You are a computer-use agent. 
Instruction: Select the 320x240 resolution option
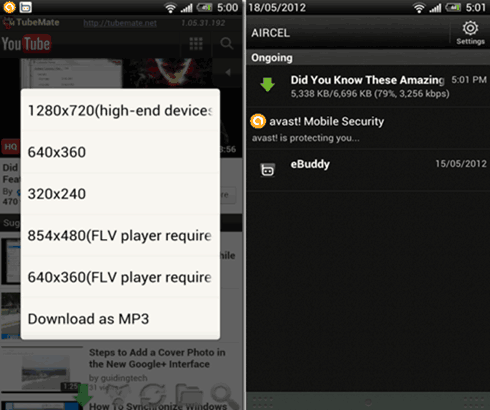pos(120,194)
